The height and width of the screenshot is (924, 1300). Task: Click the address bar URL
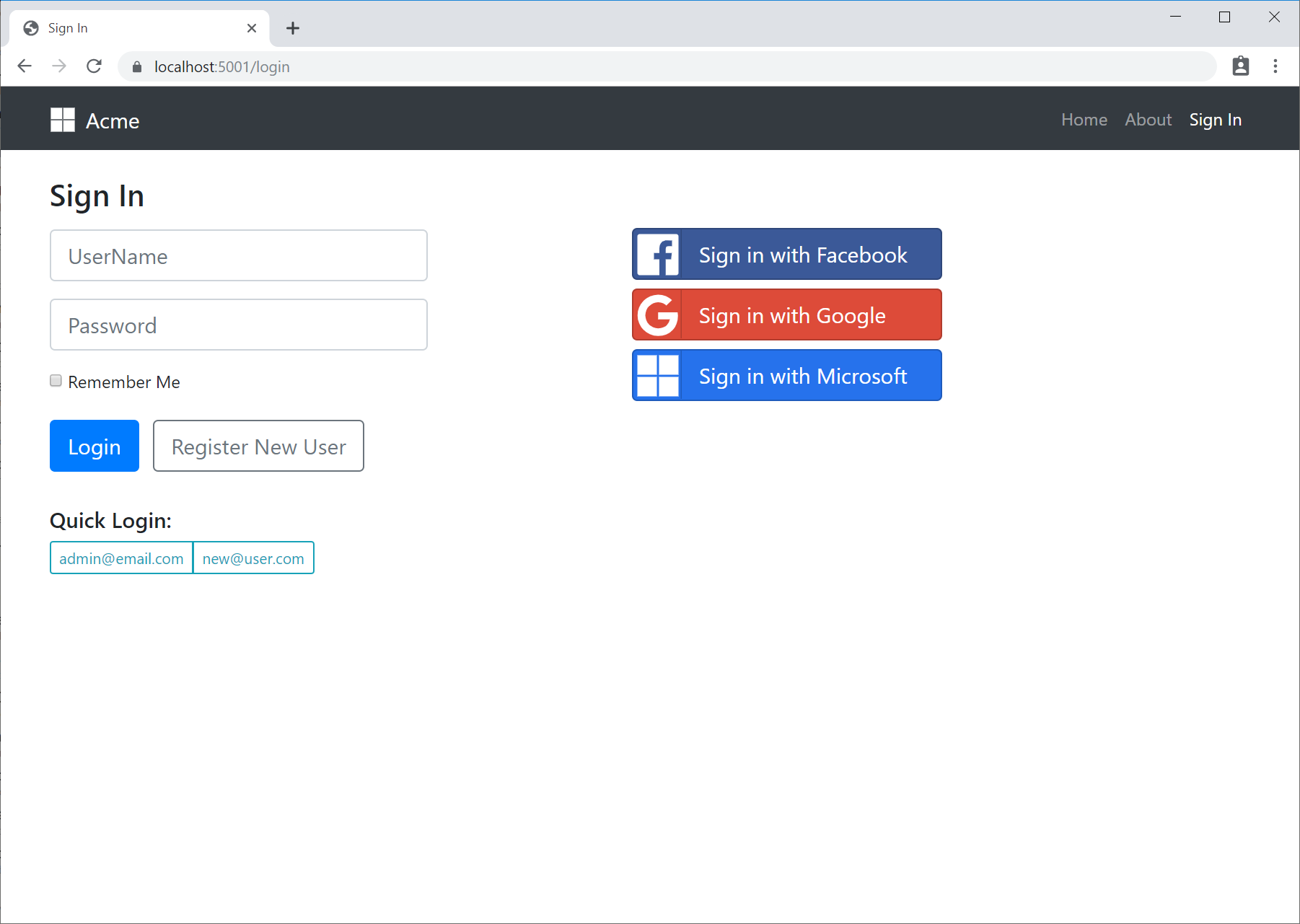[x=222, y=67]
